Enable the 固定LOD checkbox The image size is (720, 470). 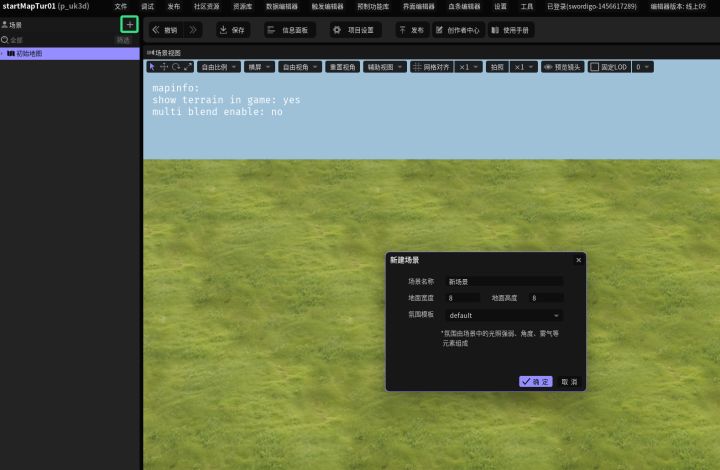pyautogui.click(x=594, y=67)
